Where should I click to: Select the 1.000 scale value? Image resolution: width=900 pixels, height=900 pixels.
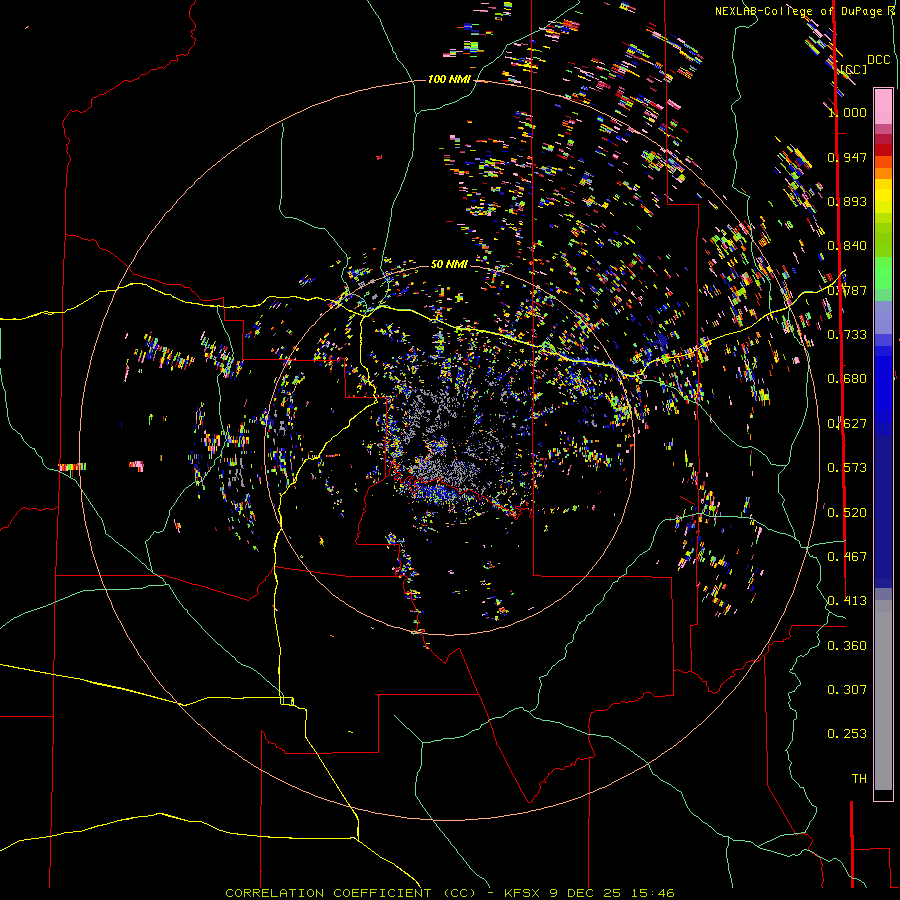point(847,112)
